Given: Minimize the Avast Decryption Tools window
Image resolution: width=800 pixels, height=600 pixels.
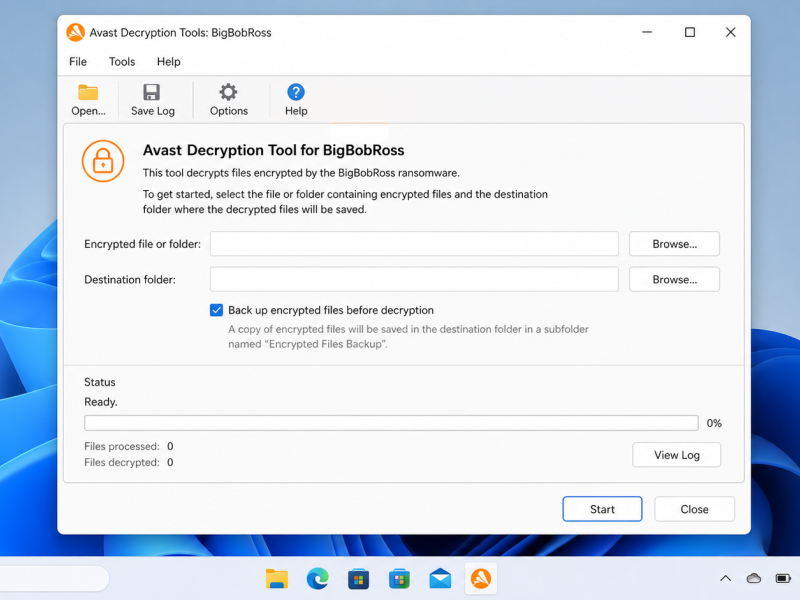Looking at the screenshot, I should [x=647, y=32].
